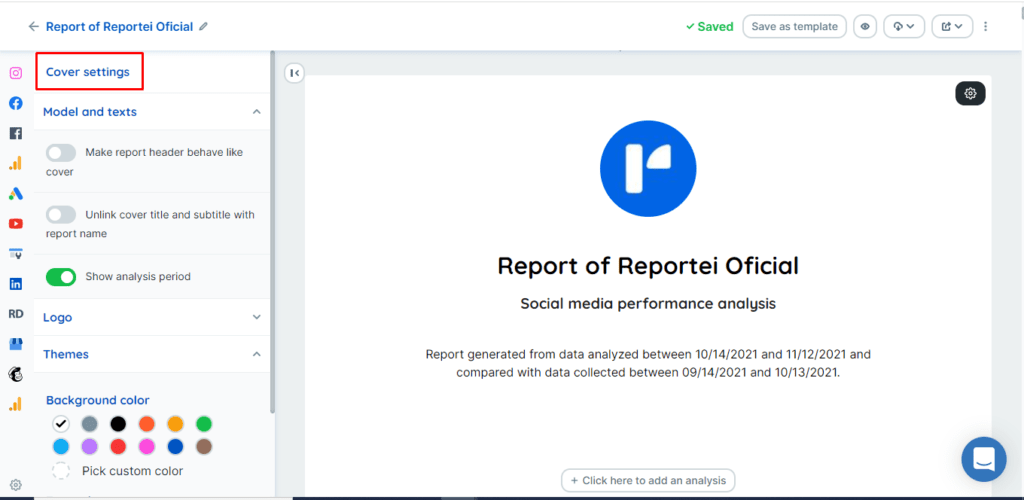
Task: Open the share export dropdown
Action: coord(952,27)
